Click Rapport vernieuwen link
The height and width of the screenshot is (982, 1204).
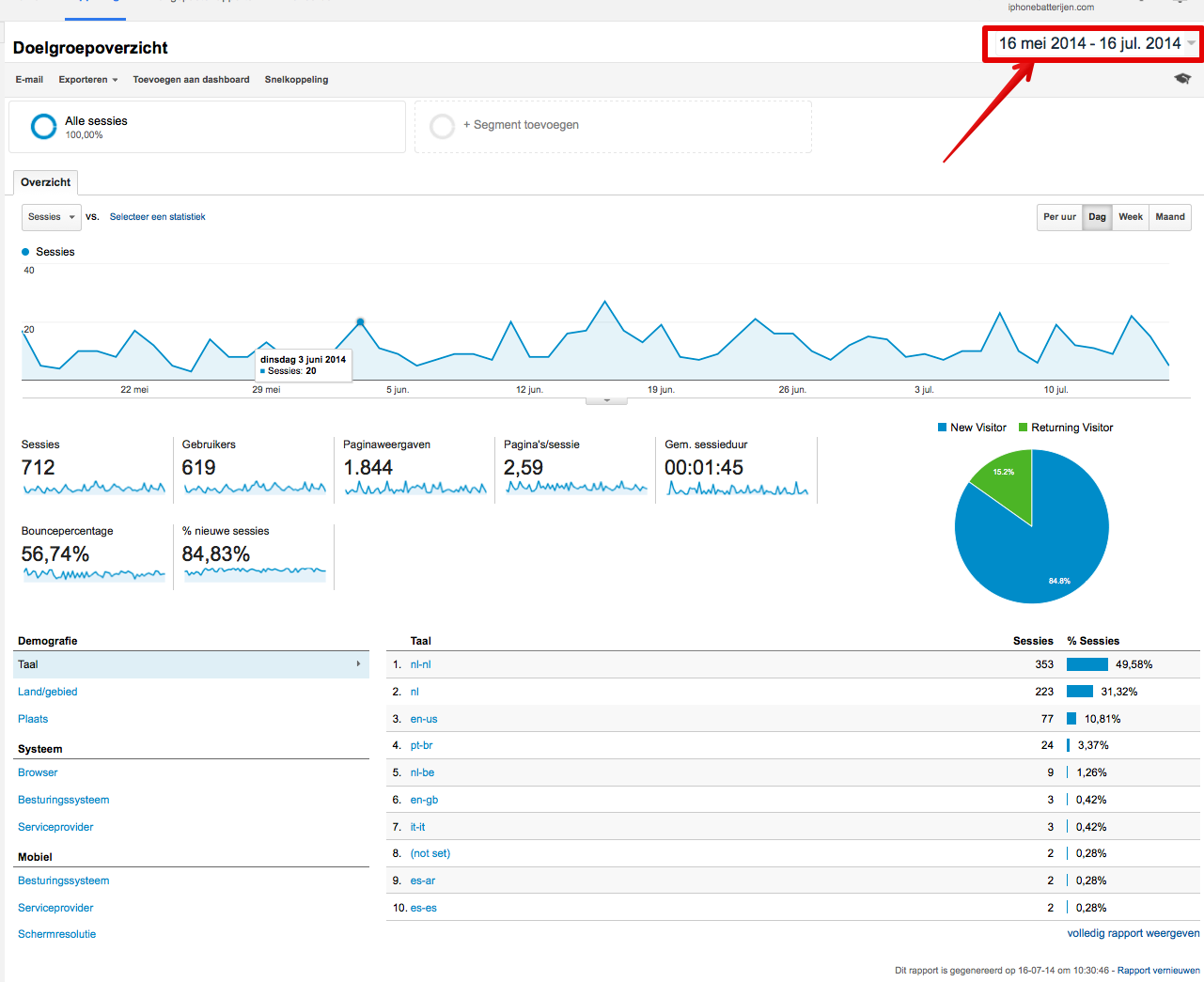coord(1159,970)
